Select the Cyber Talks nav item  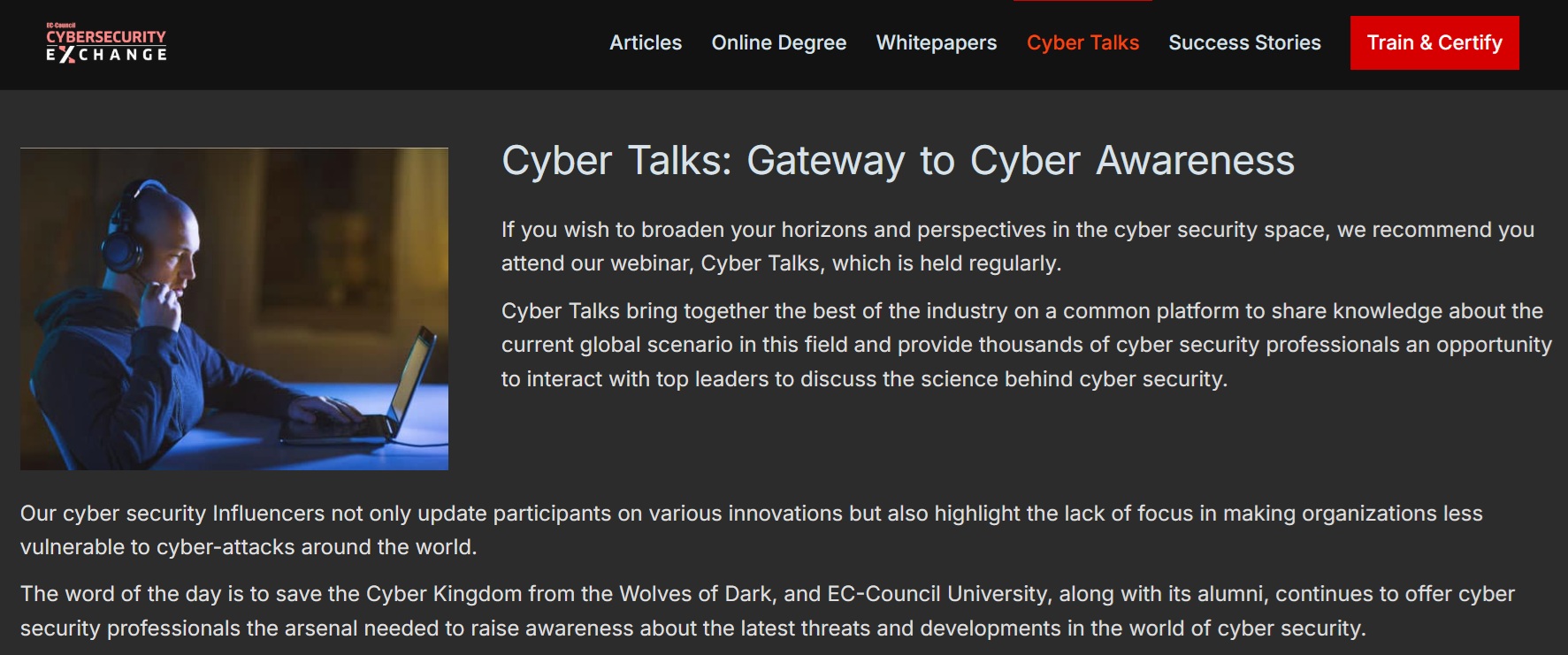pos(1082,42)
